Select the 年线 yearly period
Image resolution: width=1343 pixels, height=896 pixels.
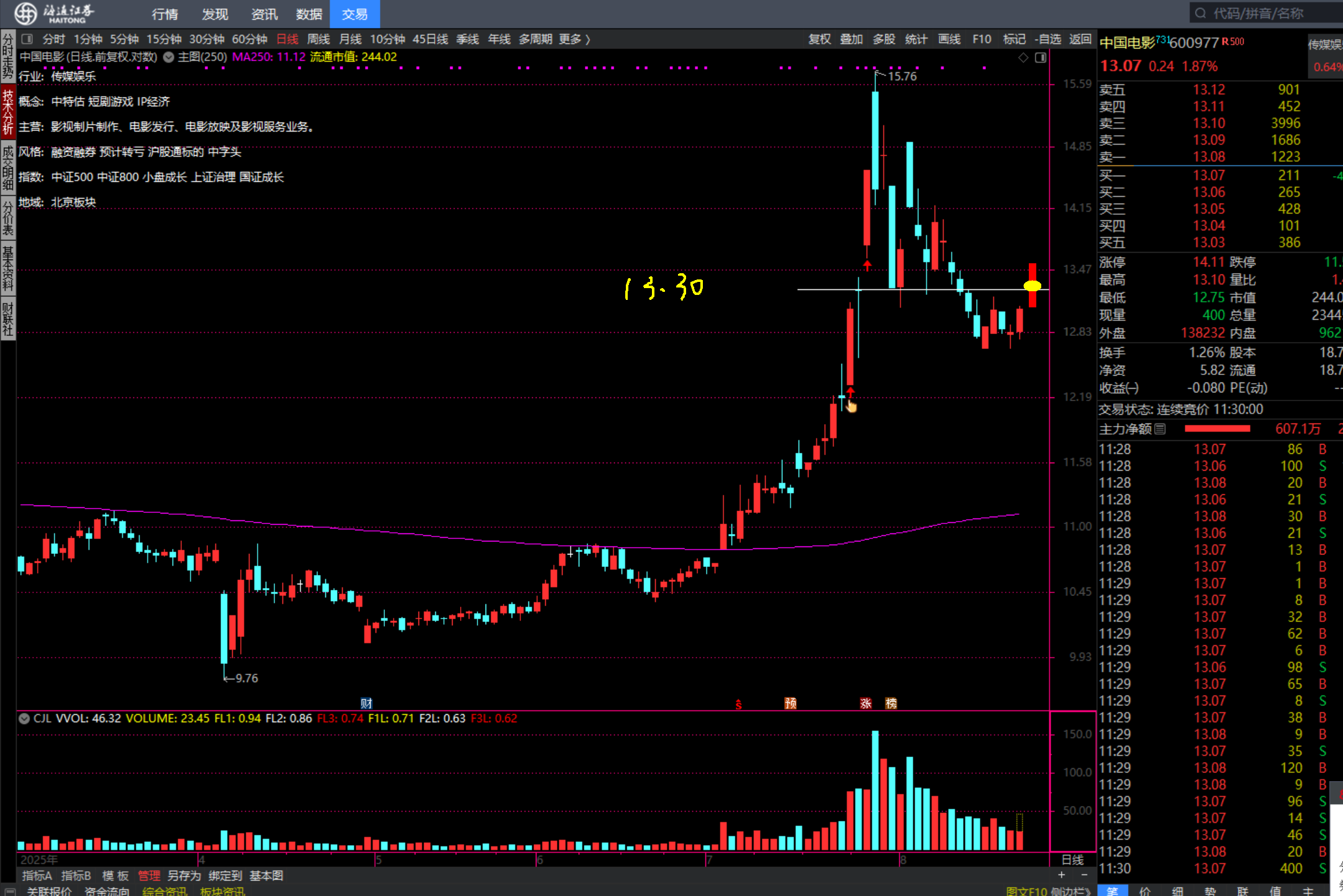pos(499,39)
